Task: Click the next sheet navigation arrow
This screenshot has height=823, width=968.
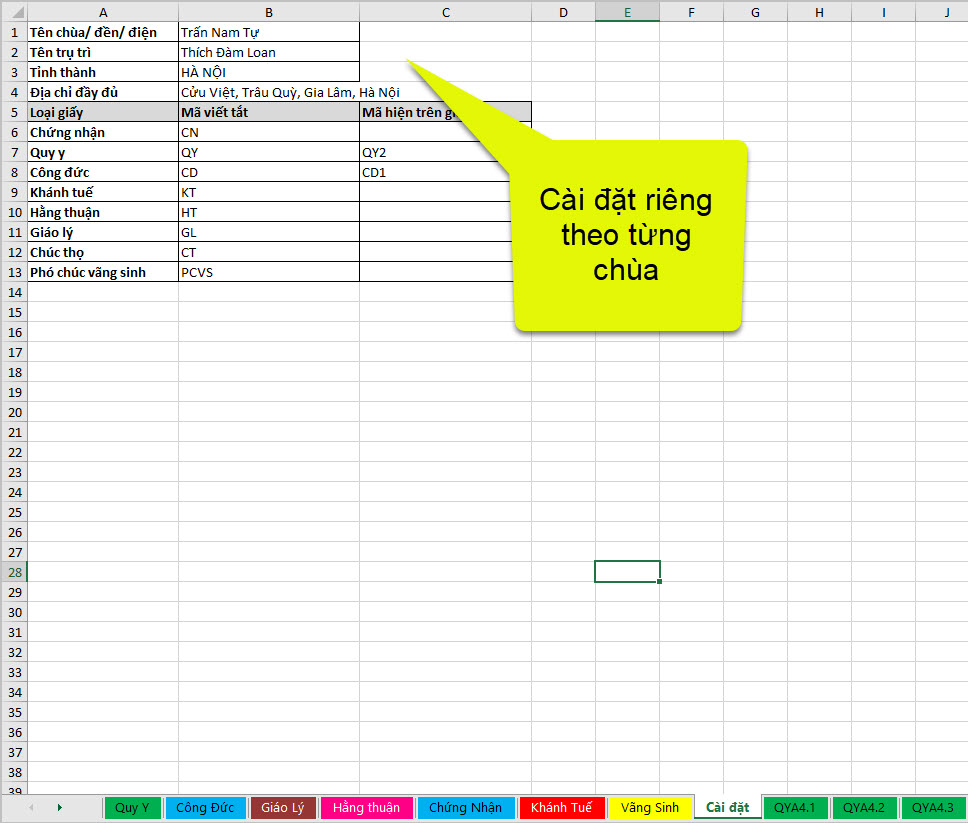Action: tap(60, 808)
